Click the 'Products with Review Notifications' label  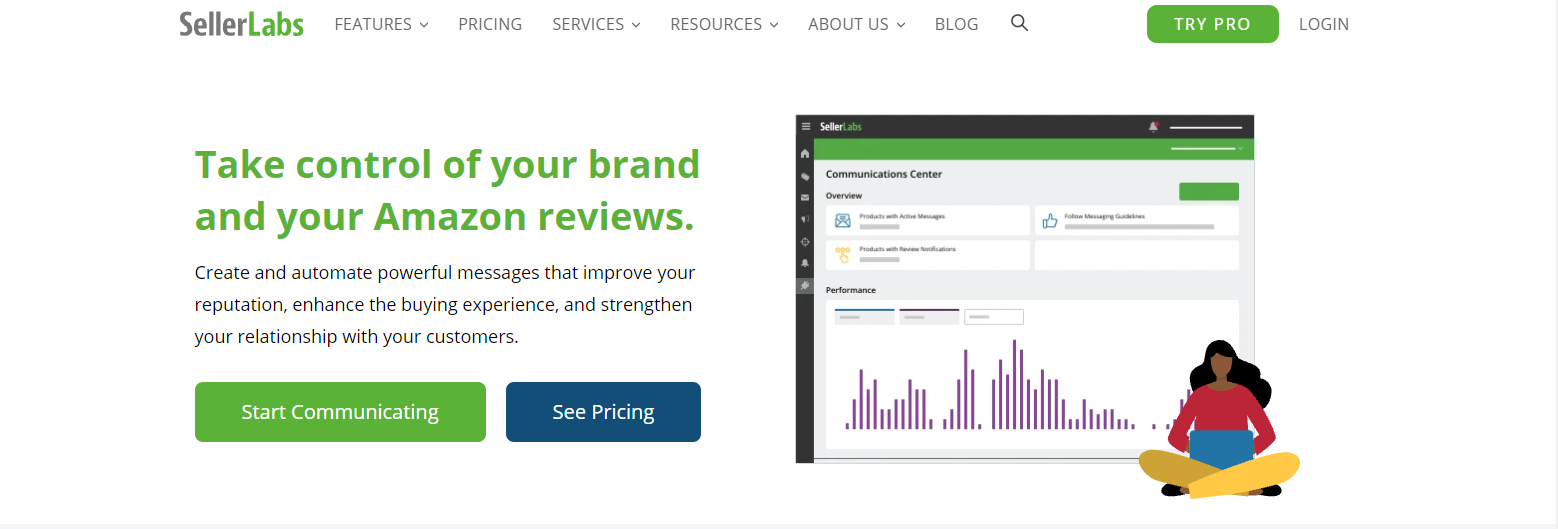pos(908,249)
